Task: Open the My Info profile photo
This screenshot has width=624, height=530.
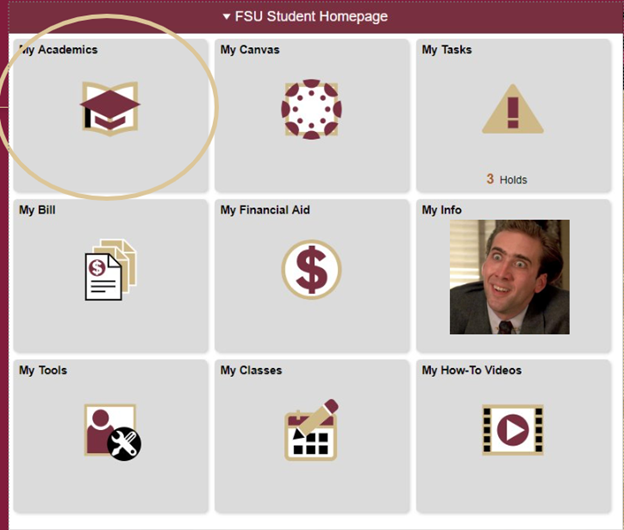Action: 509,277
